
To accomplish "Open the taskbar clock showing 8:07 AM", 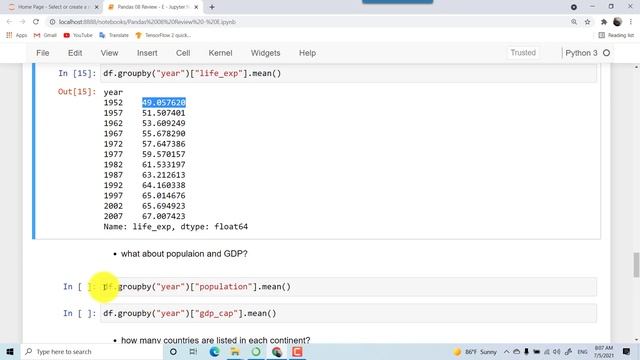I will click(604, 351).
